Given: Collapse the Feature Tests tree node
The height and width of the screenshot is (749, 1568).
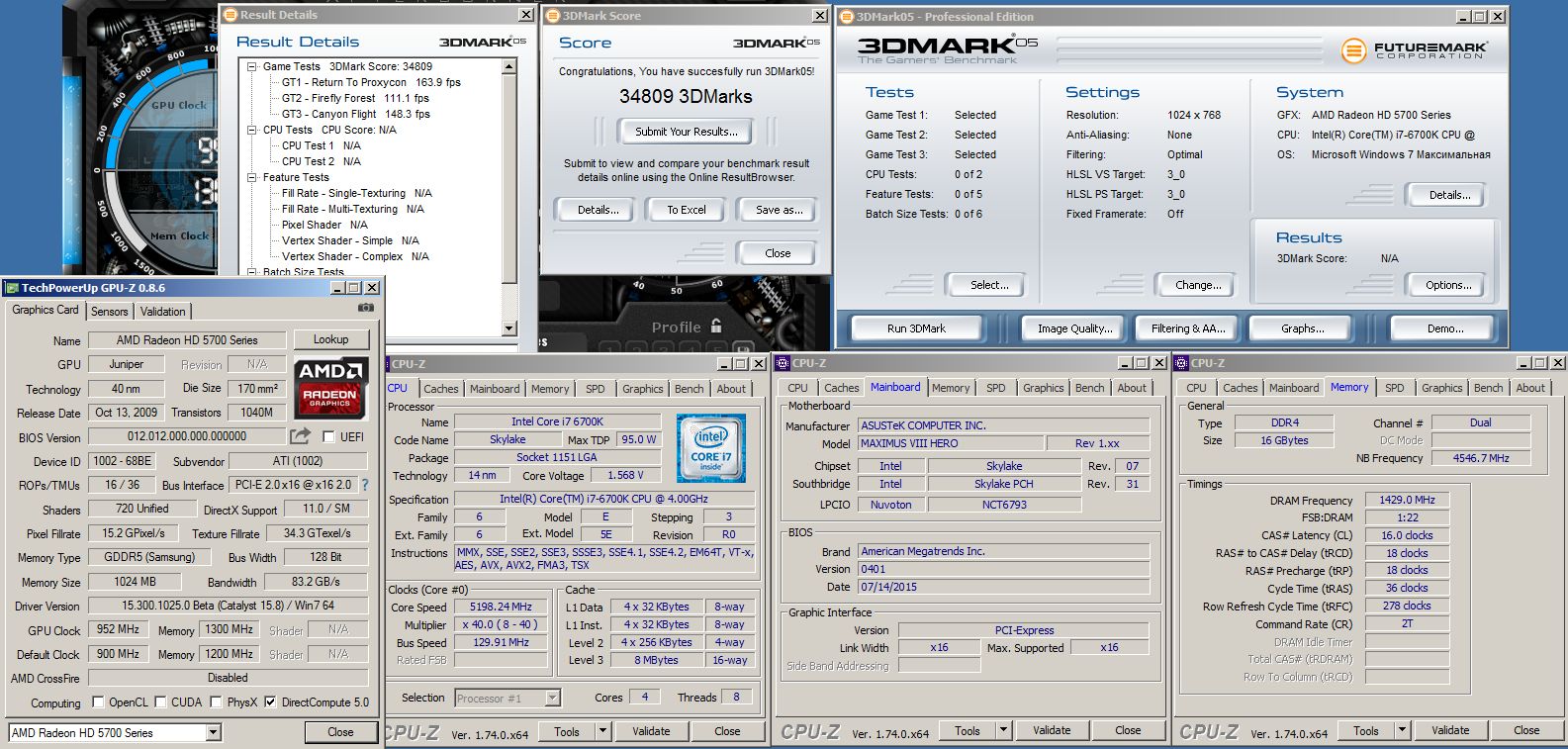Looking at the screenshot, I should click(252, 177).
